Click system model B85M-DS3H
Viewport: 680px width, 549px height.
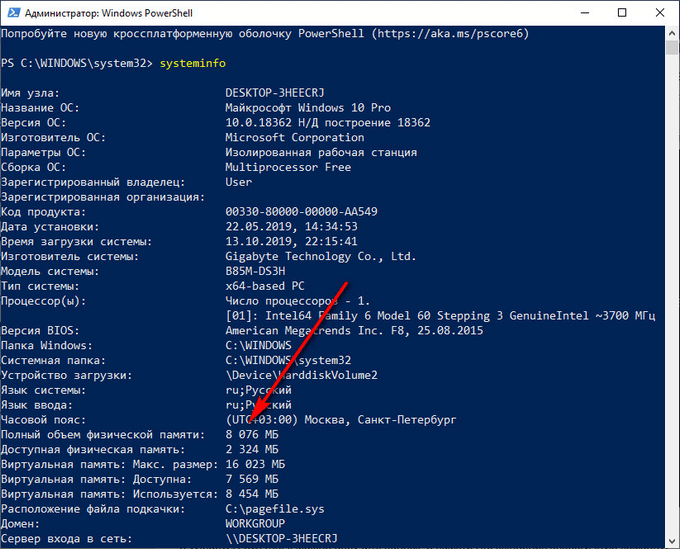255,271
